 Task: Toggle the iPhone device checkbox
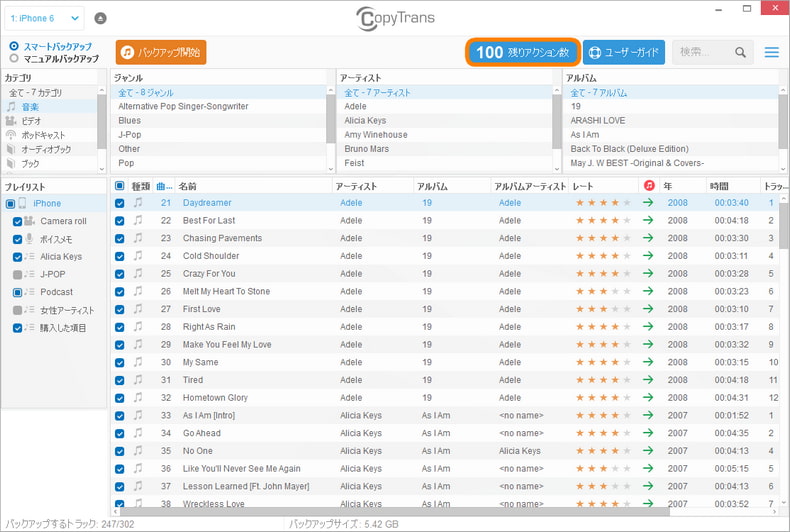point(10,204)
